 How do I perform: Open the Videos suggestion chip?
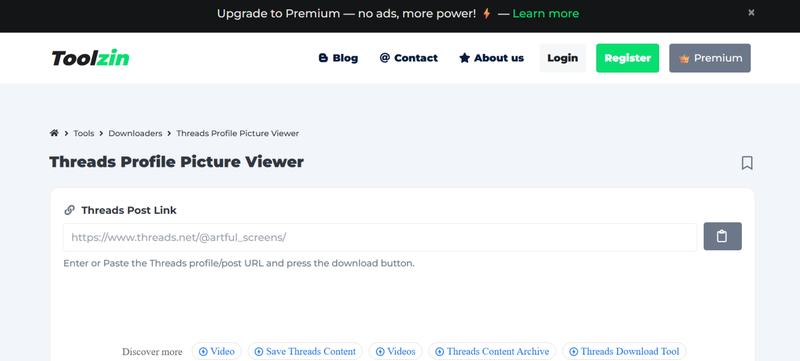[395, 351]
